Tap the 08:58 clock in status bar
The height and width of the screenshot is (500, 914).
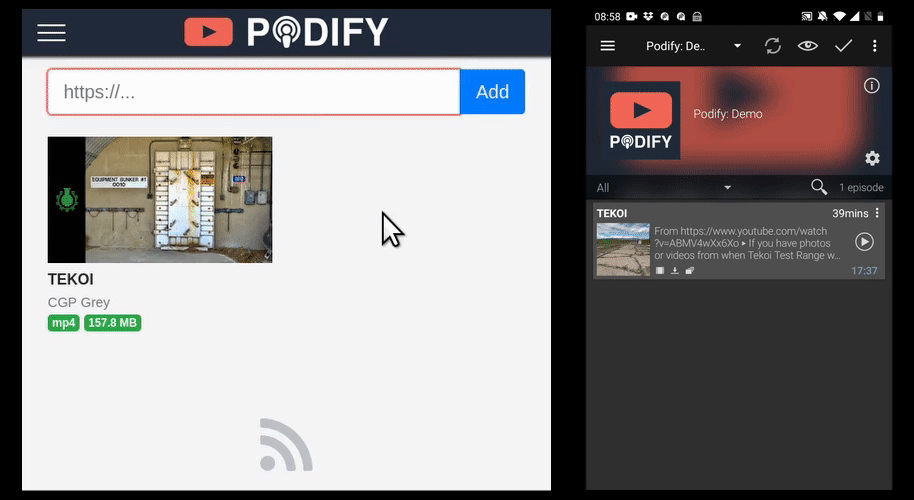point(607,16)
